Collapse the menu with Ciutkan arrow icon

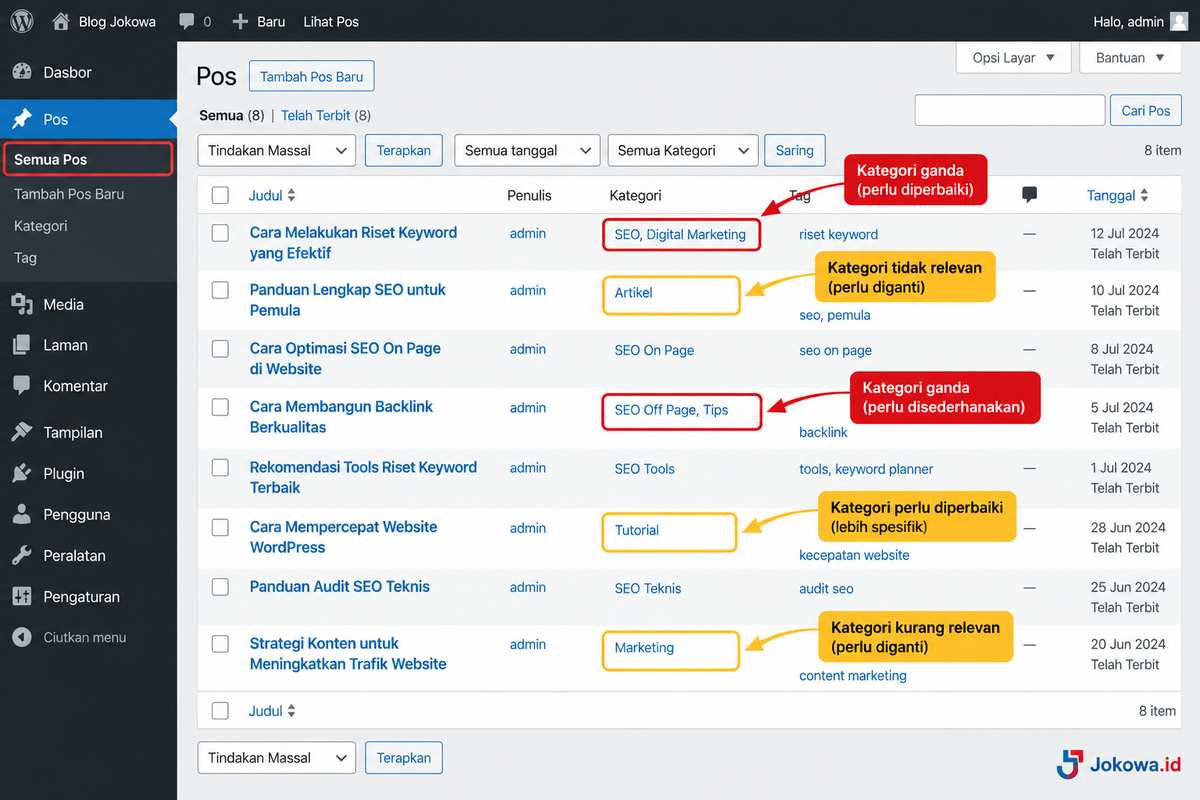(x=22, y=637)
